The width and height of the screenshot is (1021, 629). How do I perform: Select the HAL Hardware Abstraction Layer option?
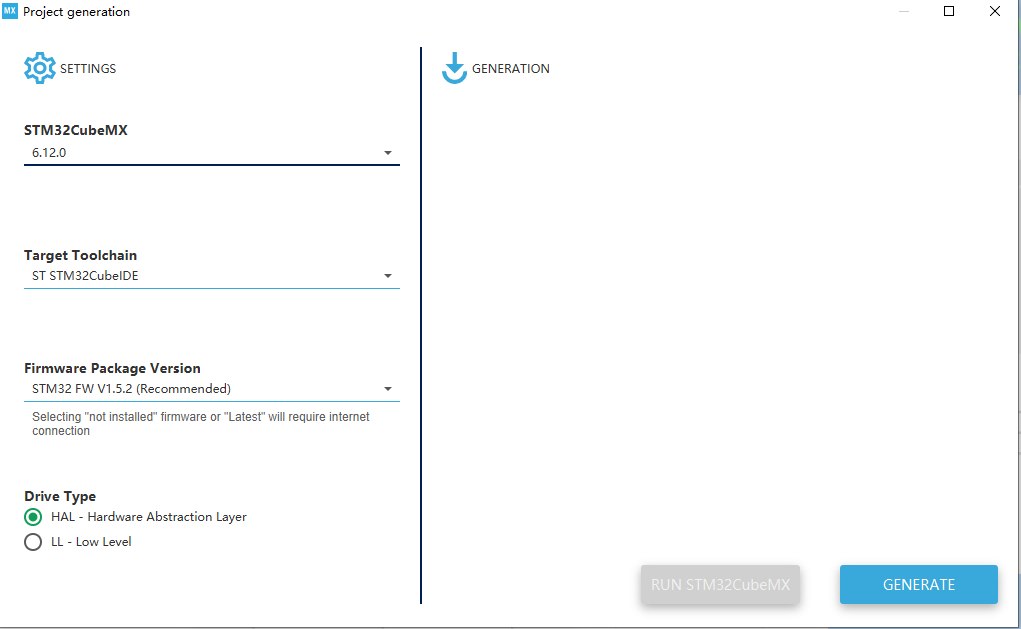pyautogui.click(x=33, y=517)
